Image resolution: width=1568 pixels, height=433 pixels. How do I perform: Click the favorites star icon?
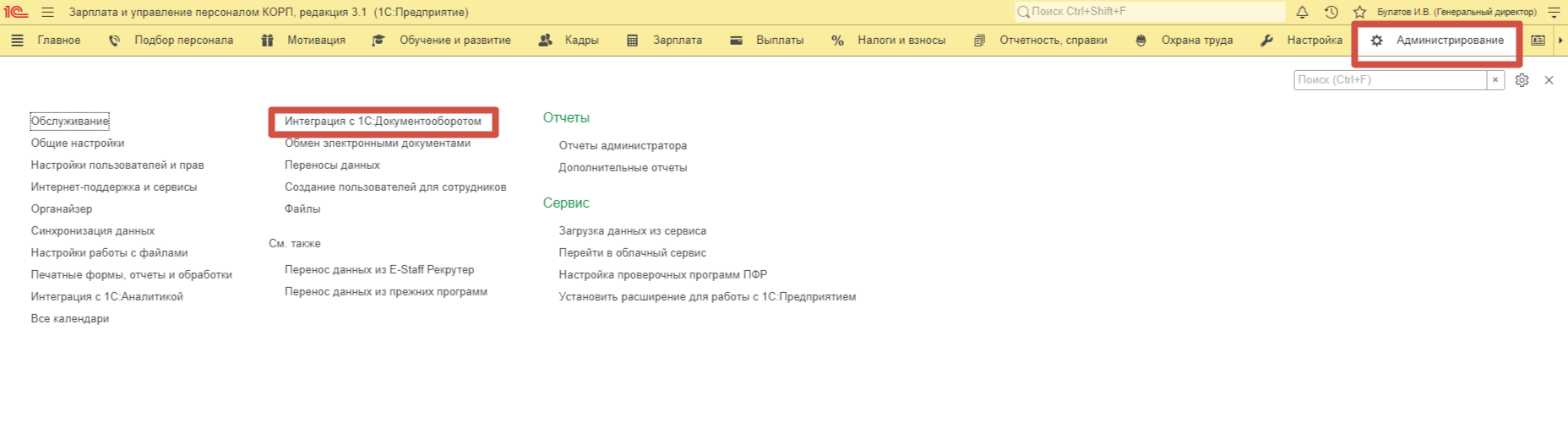pos(1359,12)
